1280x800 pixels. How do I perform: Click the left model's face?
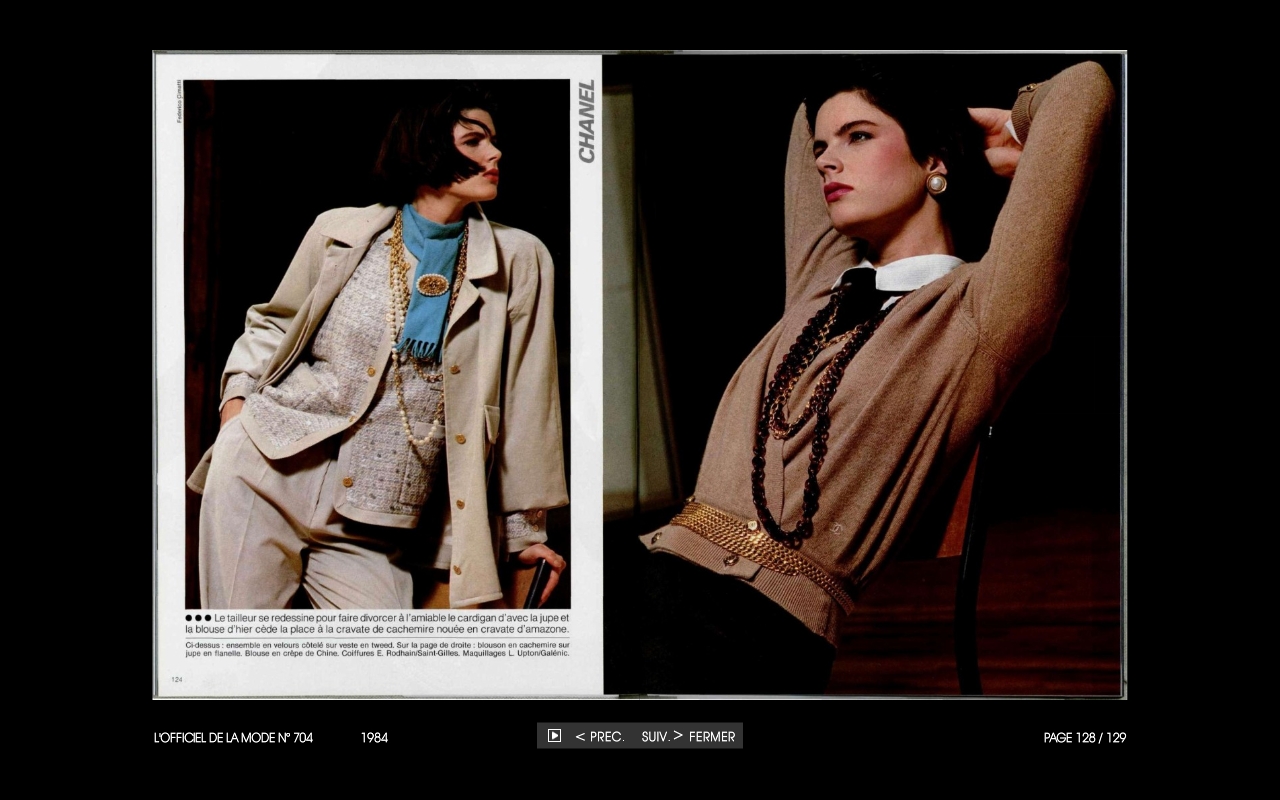click(x=478, y=155)
